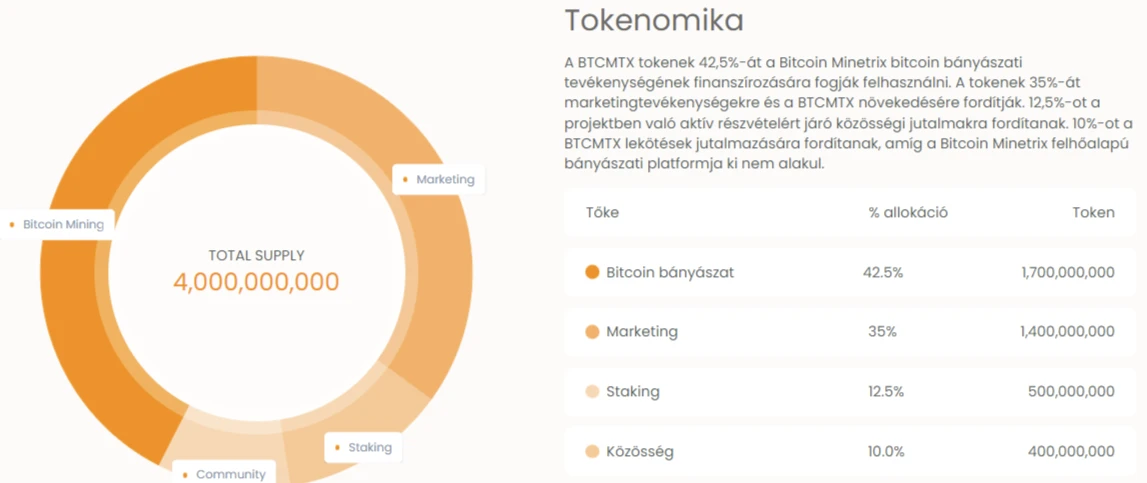Click the pale dot beside Staking row
The width and height of the screenshot is (1147, 483).
pyautogui.click(x=593, y=392)
